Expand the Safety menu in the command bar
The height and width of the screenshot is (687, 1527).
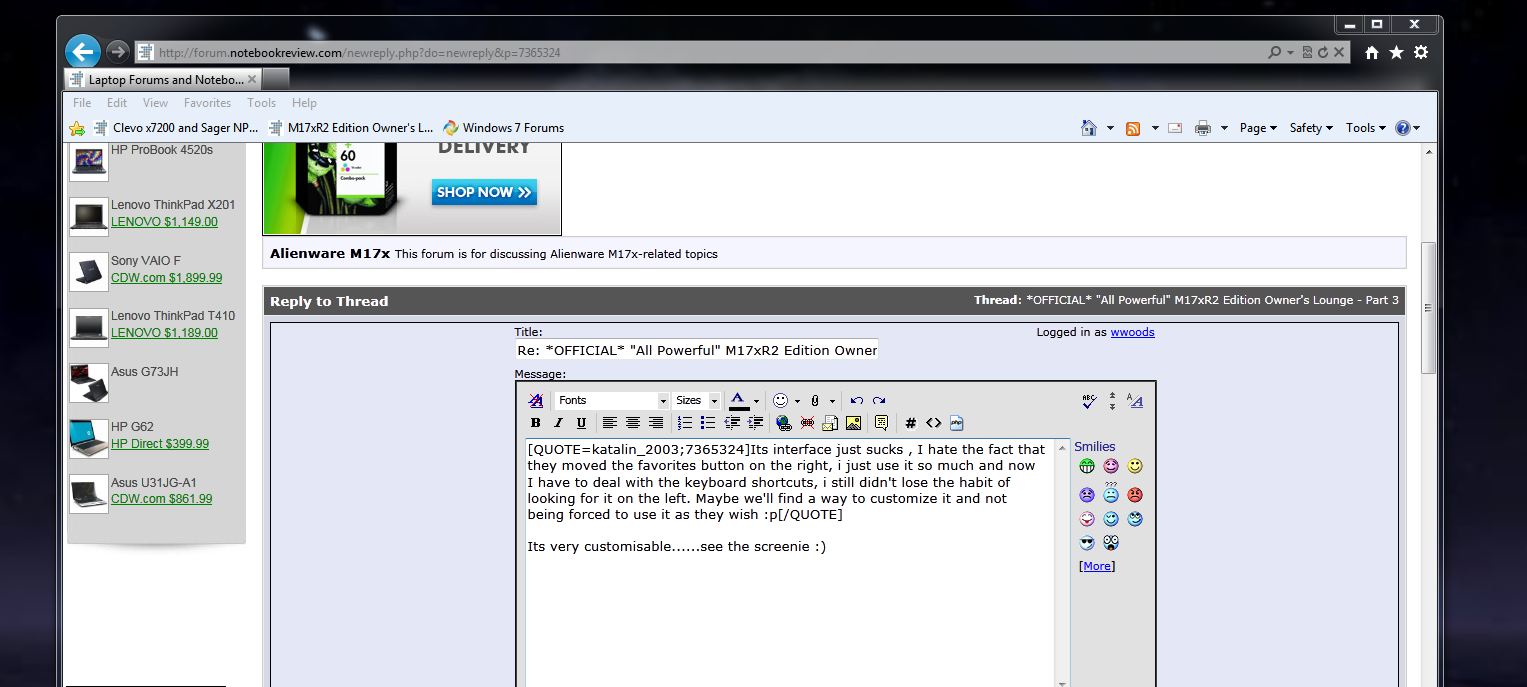(x=1312, y=128)
